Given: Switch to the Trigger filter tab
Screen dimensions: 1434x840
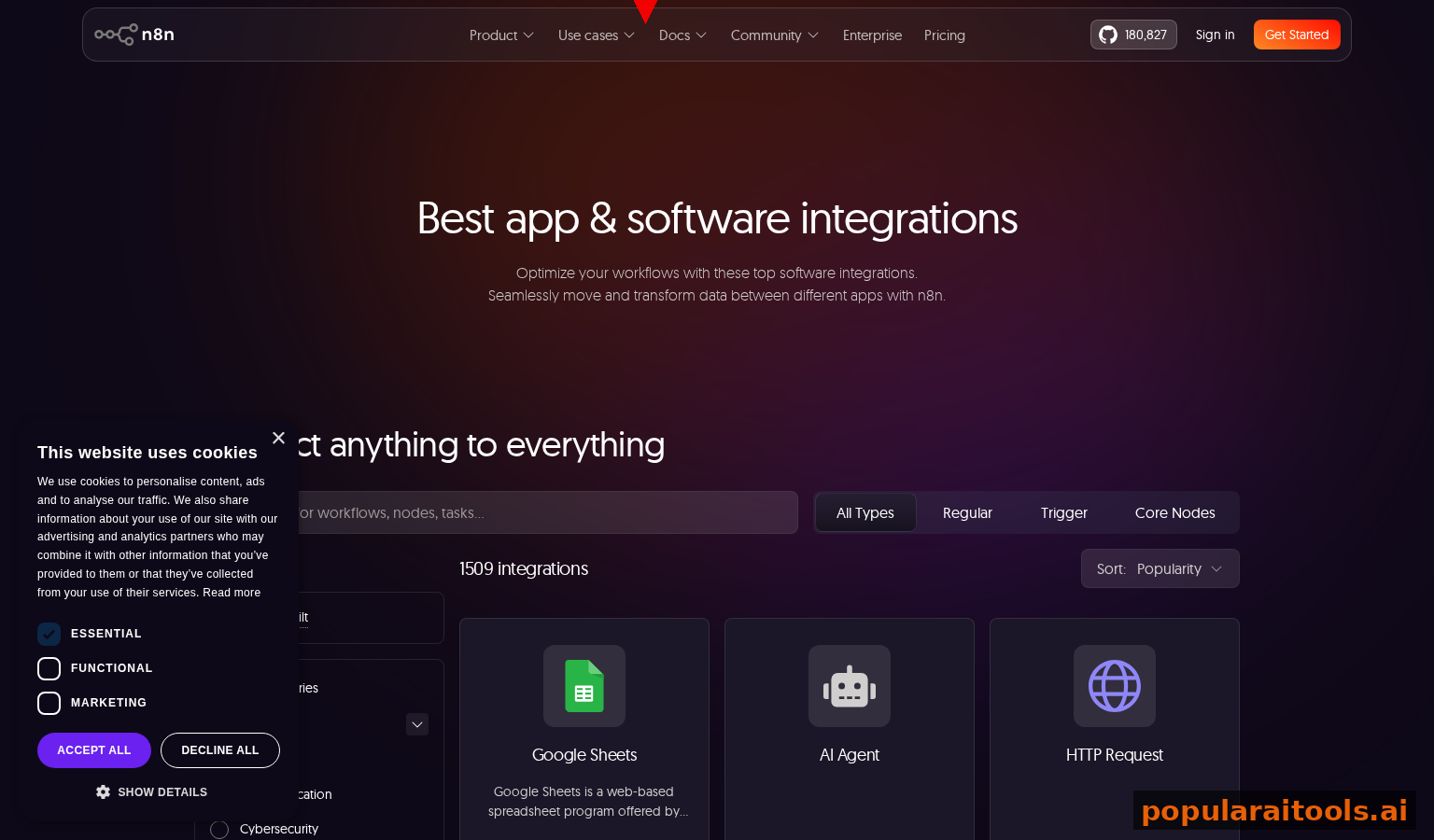Looking at the screenshot, I should (x=1063, y=512).
